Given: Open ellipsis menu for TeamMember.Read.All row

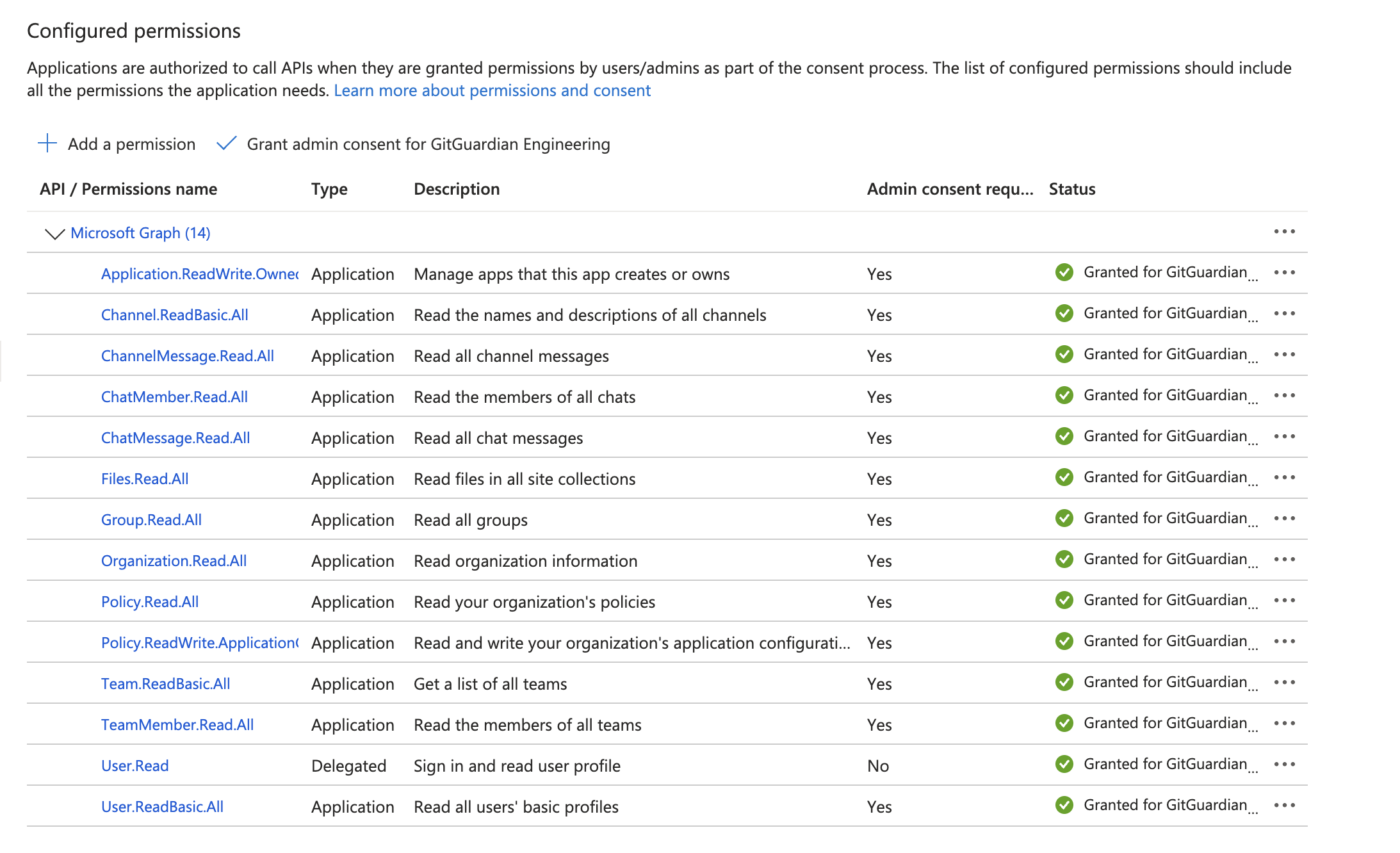Looking at the screenshot, I should pos(1284,724).
